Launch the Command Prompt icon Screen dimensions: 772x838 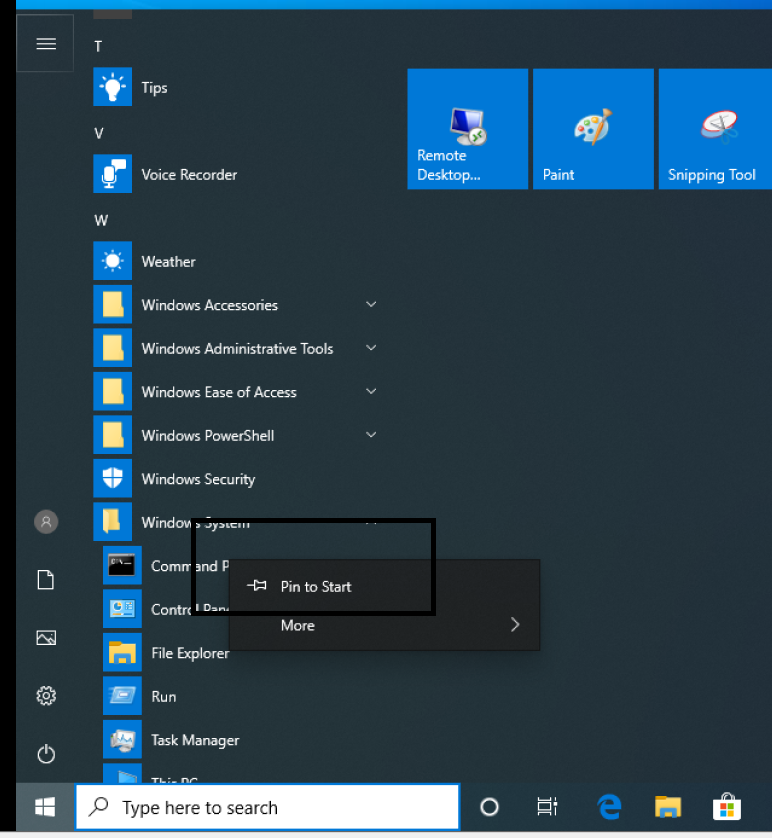pyautogui.click(x=122, y=565)
